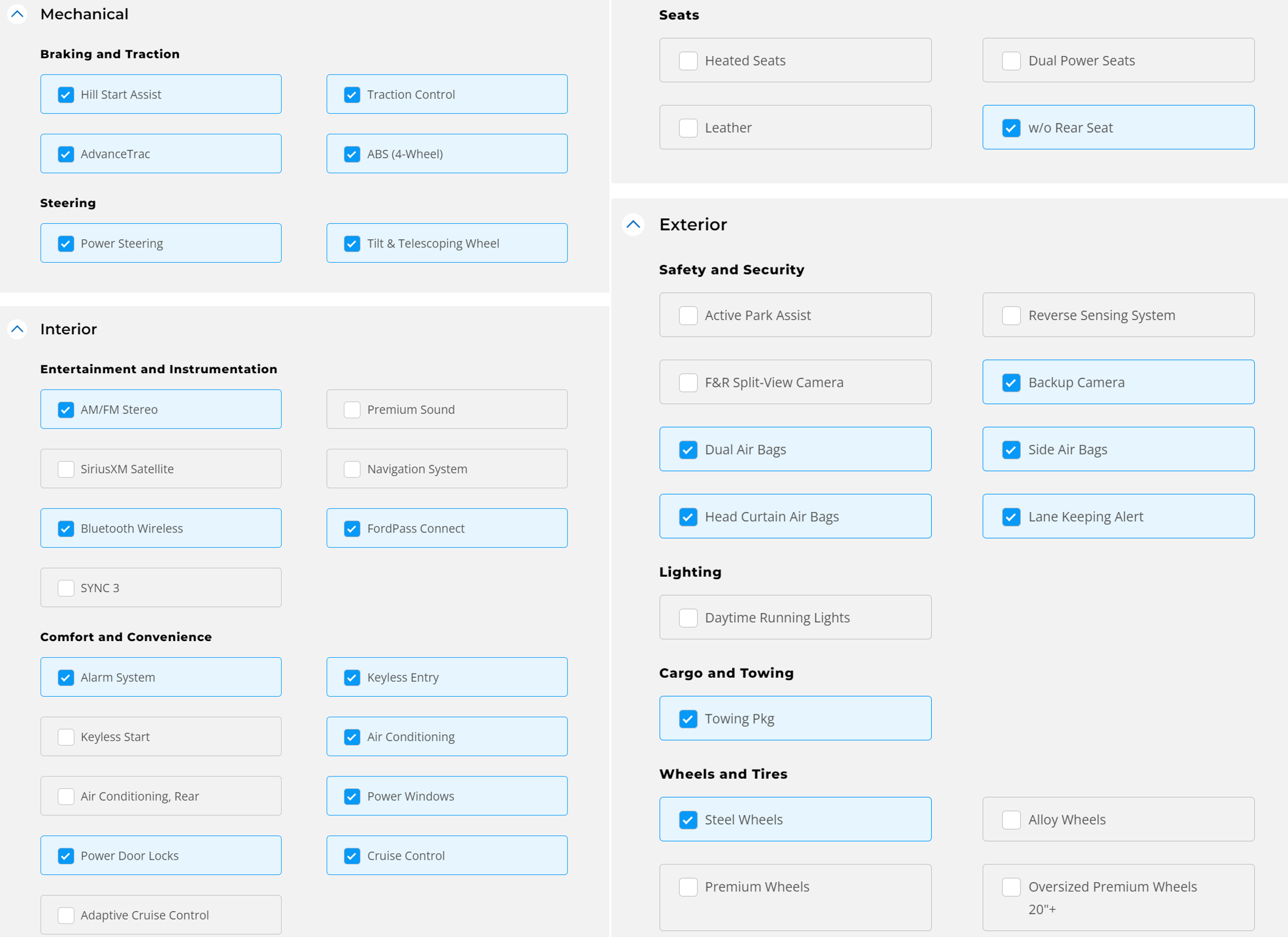This screenshot has width=1288, height=937.
Task: Uncheck ABS (4-Wheel) option
Action: click(x=352, y=154)
